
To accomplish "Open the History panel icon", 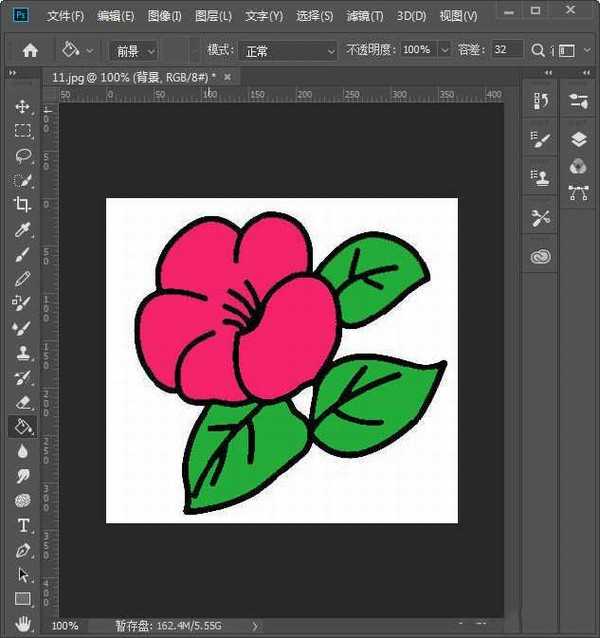I will tap(541, 101).
